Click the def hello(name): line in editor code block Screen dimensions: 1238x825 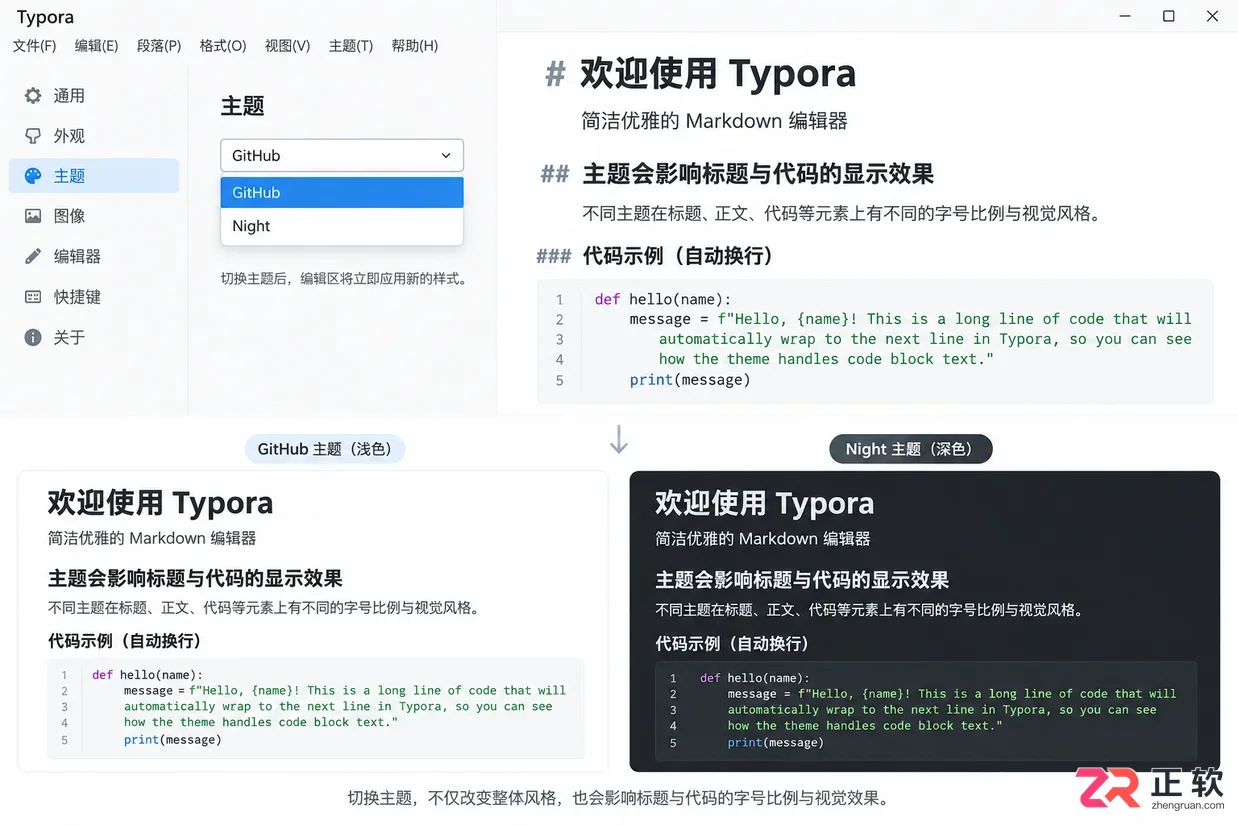pos(663,299)
